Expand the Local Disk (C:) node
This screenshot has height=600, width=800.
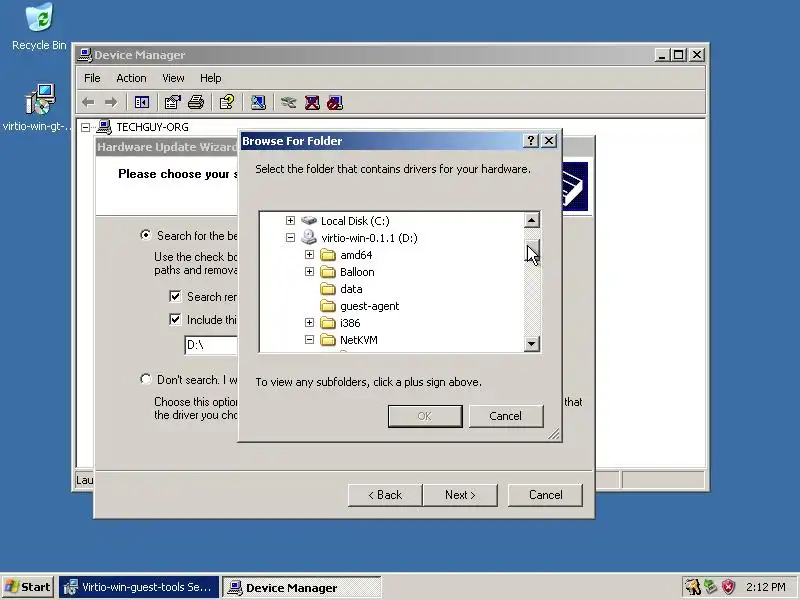(x=290, y=220)
